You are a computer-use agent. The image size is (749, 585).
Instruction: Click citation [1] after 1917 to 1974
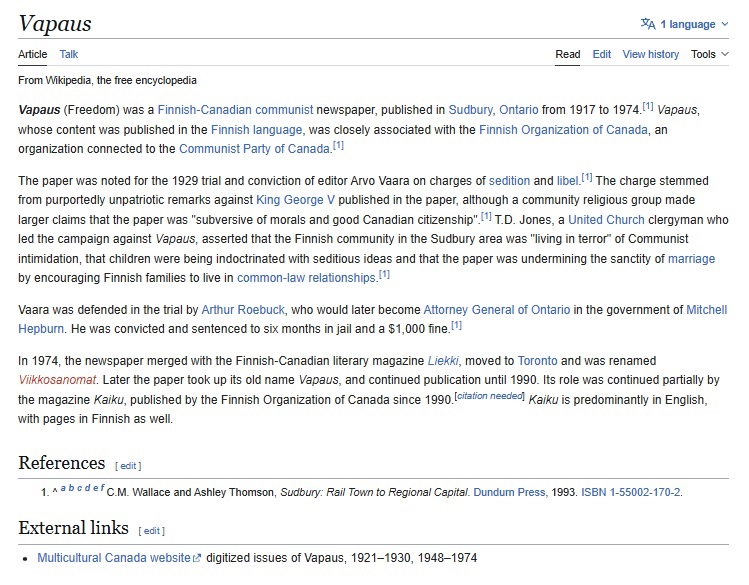tap(648, 106)
